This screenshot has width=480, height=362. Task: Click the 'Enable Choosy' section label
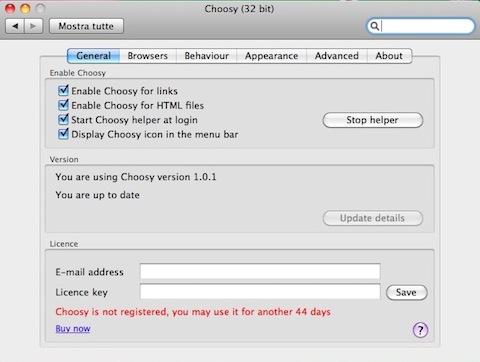click(78, 73)
